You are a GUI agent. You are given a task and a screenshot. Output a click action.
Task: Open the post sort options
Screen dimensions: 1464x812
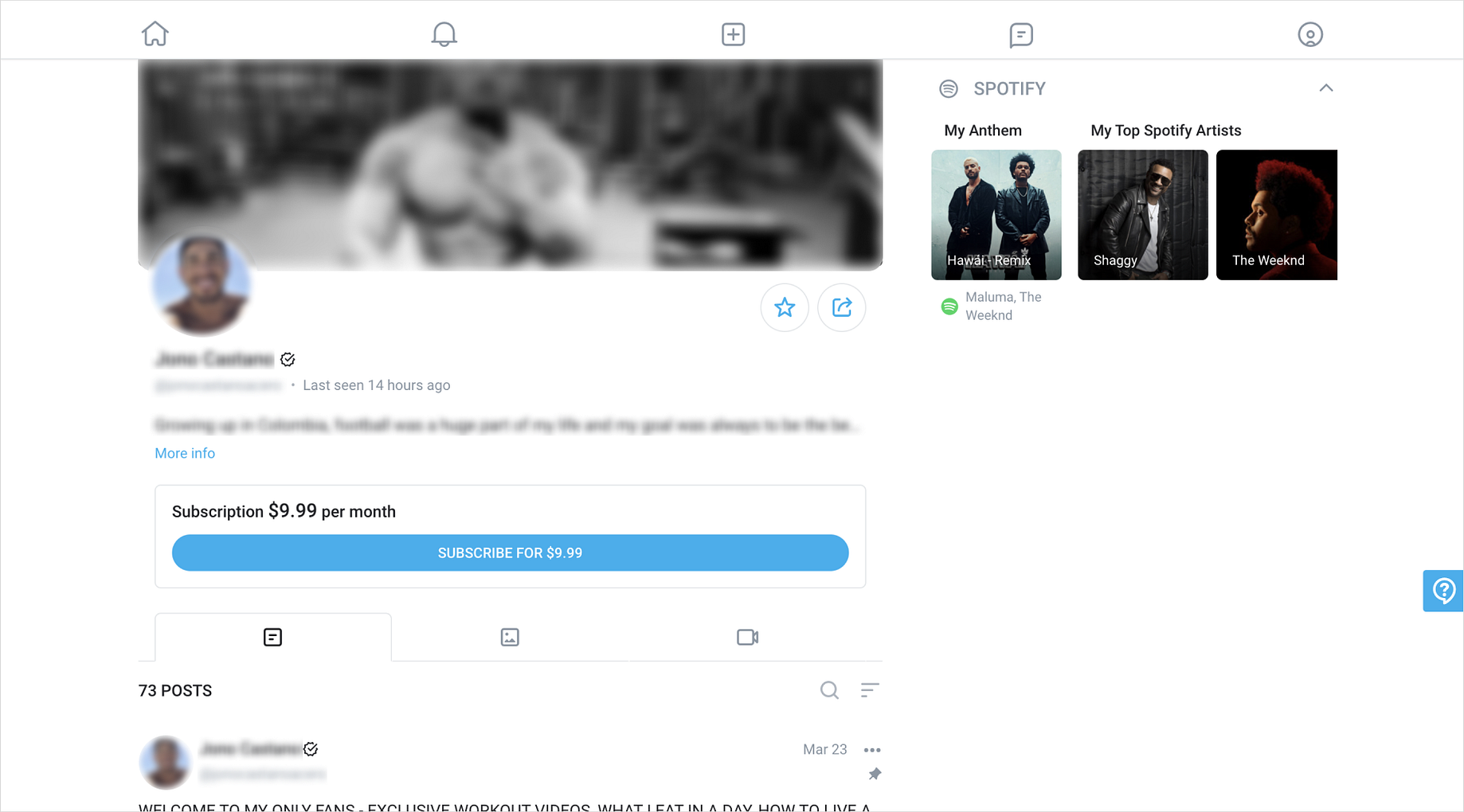[x=870, y=690]
